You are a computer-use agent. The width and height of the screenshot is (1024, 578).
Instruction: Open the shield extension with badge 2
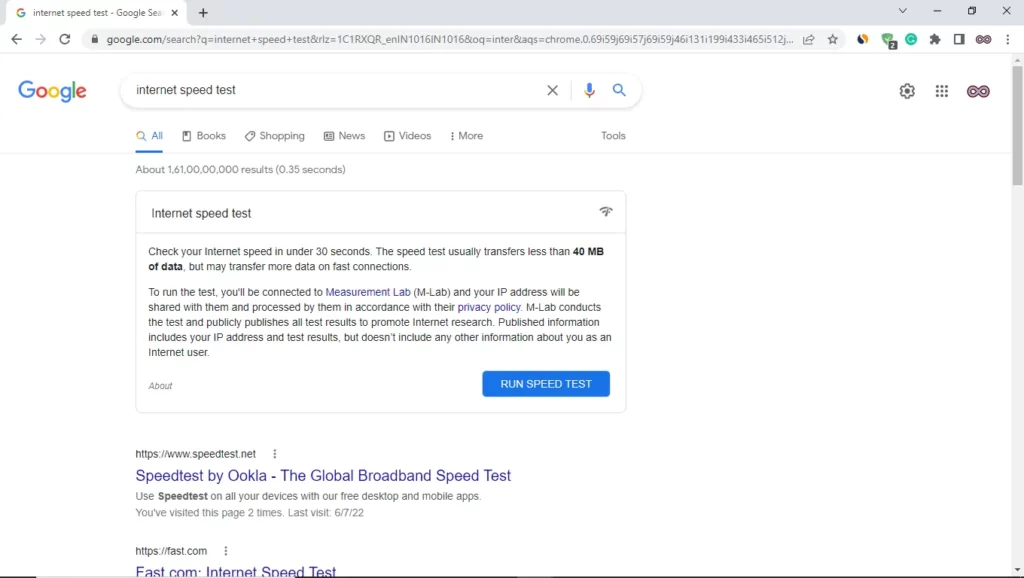(888, 40)
